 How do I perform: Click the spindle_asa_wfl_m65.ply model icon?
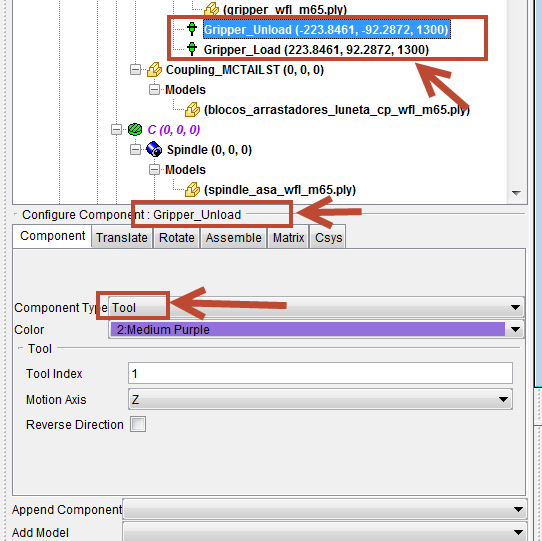[x=192, y=189]
